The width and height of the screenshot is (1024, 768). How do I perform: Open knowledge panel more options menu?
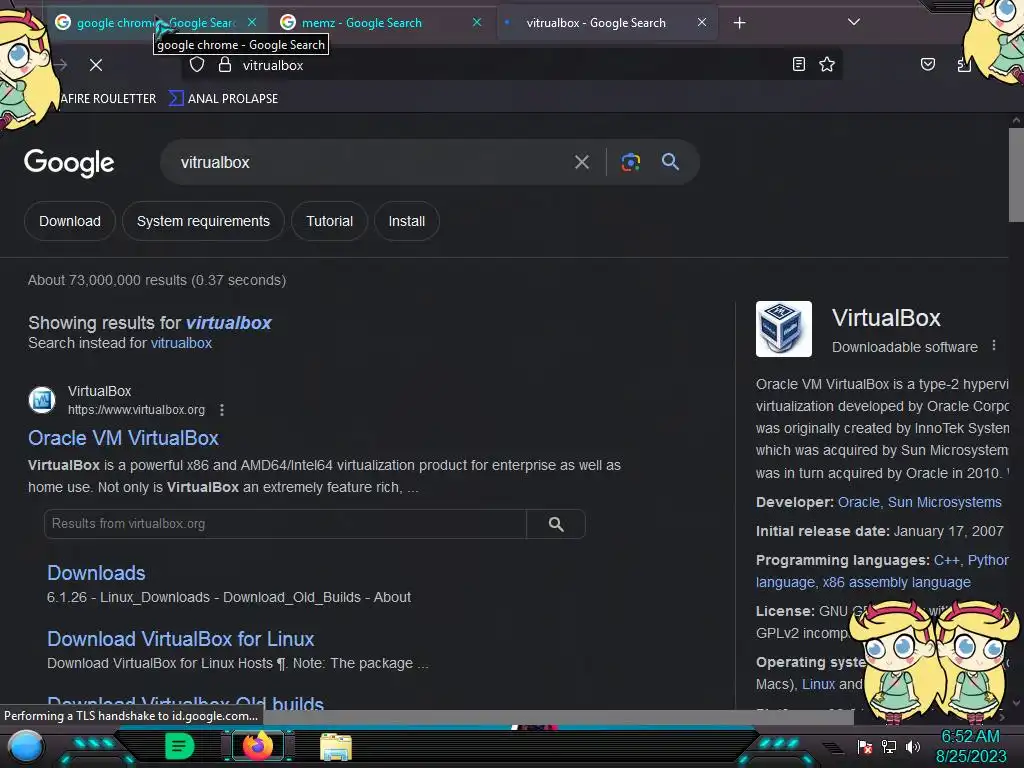994,345
